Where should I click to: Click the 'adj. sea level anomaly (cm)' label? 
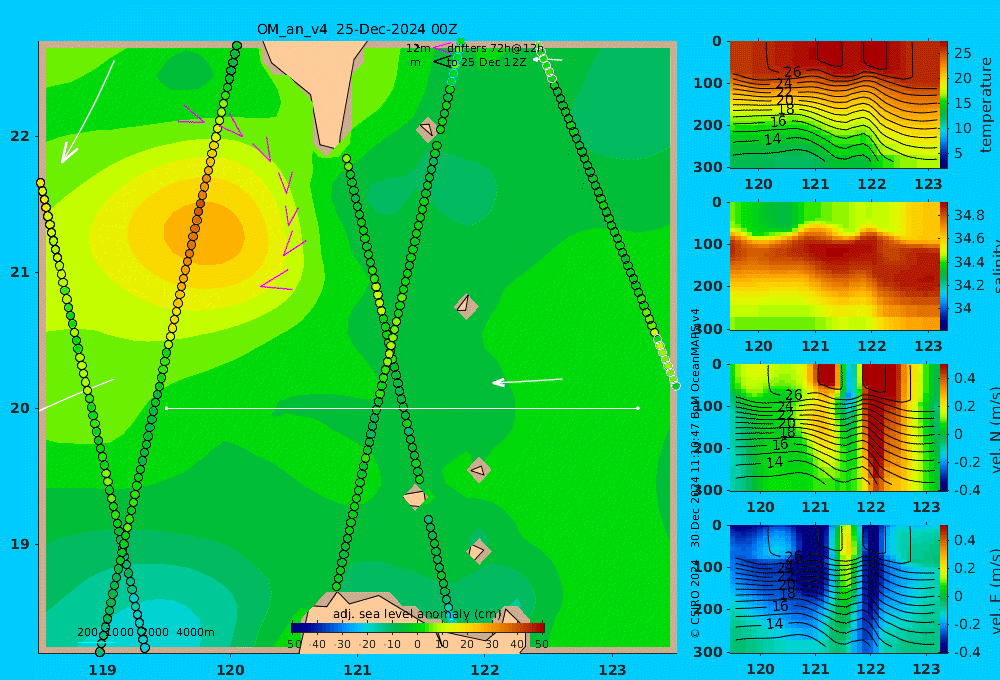tap(417, 614)
